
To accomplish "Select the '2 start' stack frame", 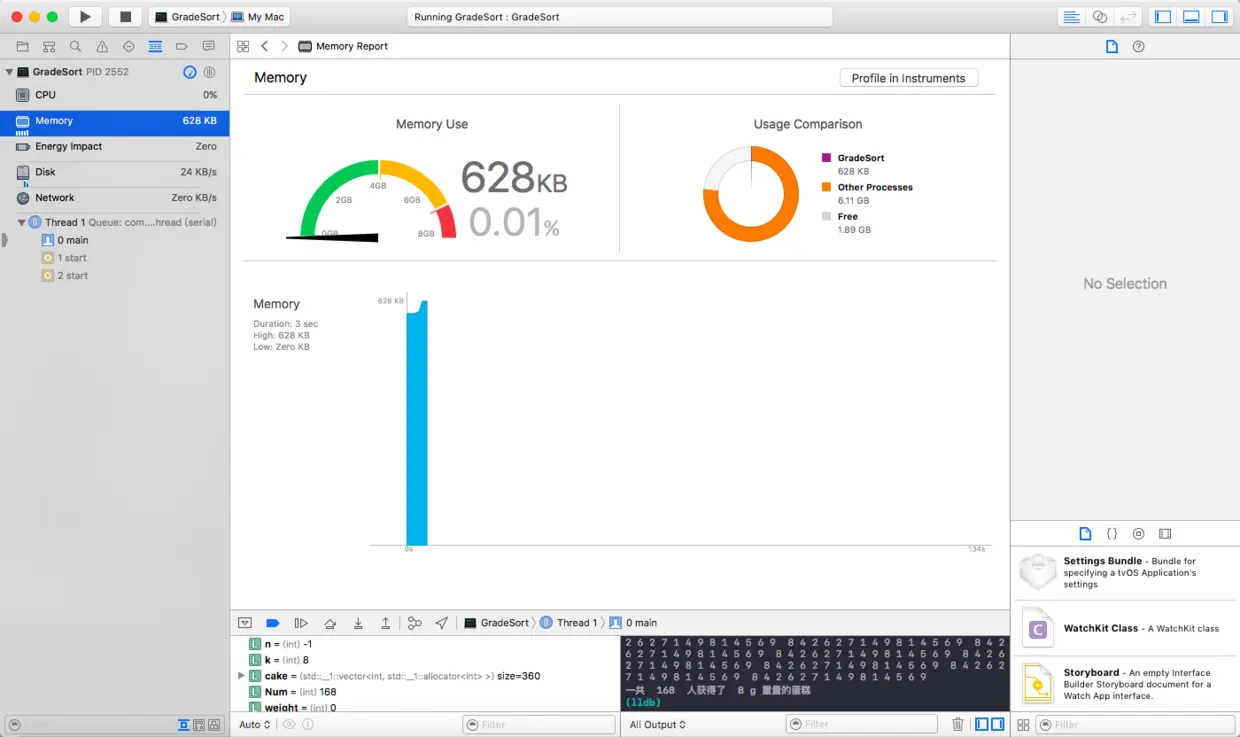I will [72, 275].
